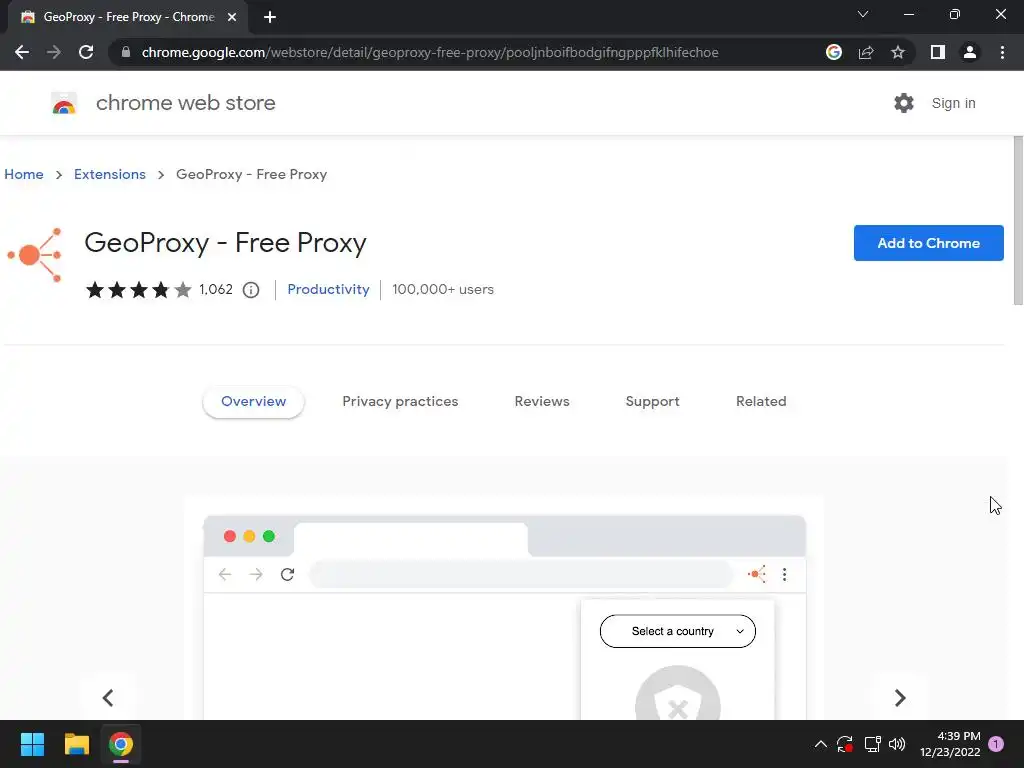
Task: Open Web Store settings gear
Action: click(x=904, y=103)
